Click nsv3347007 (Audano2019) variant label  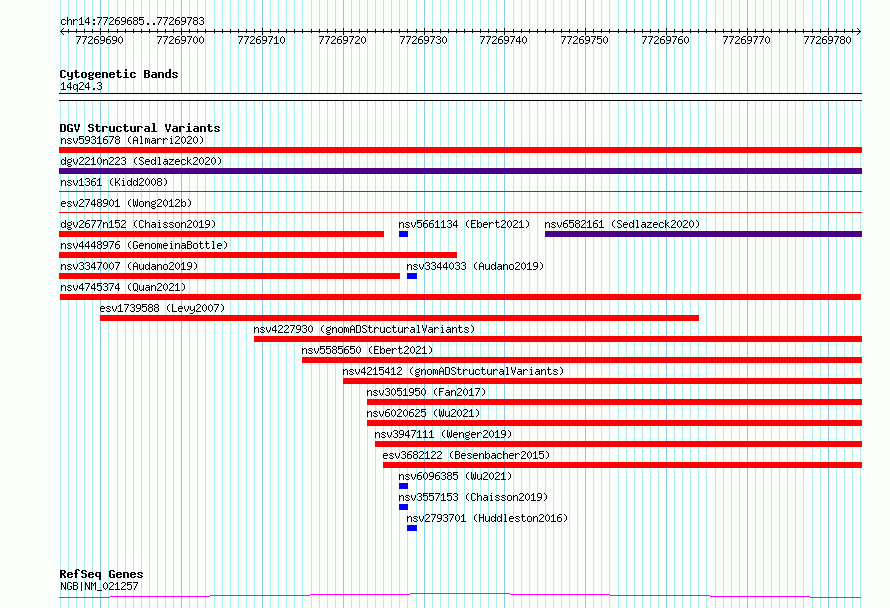pos(129,266)
